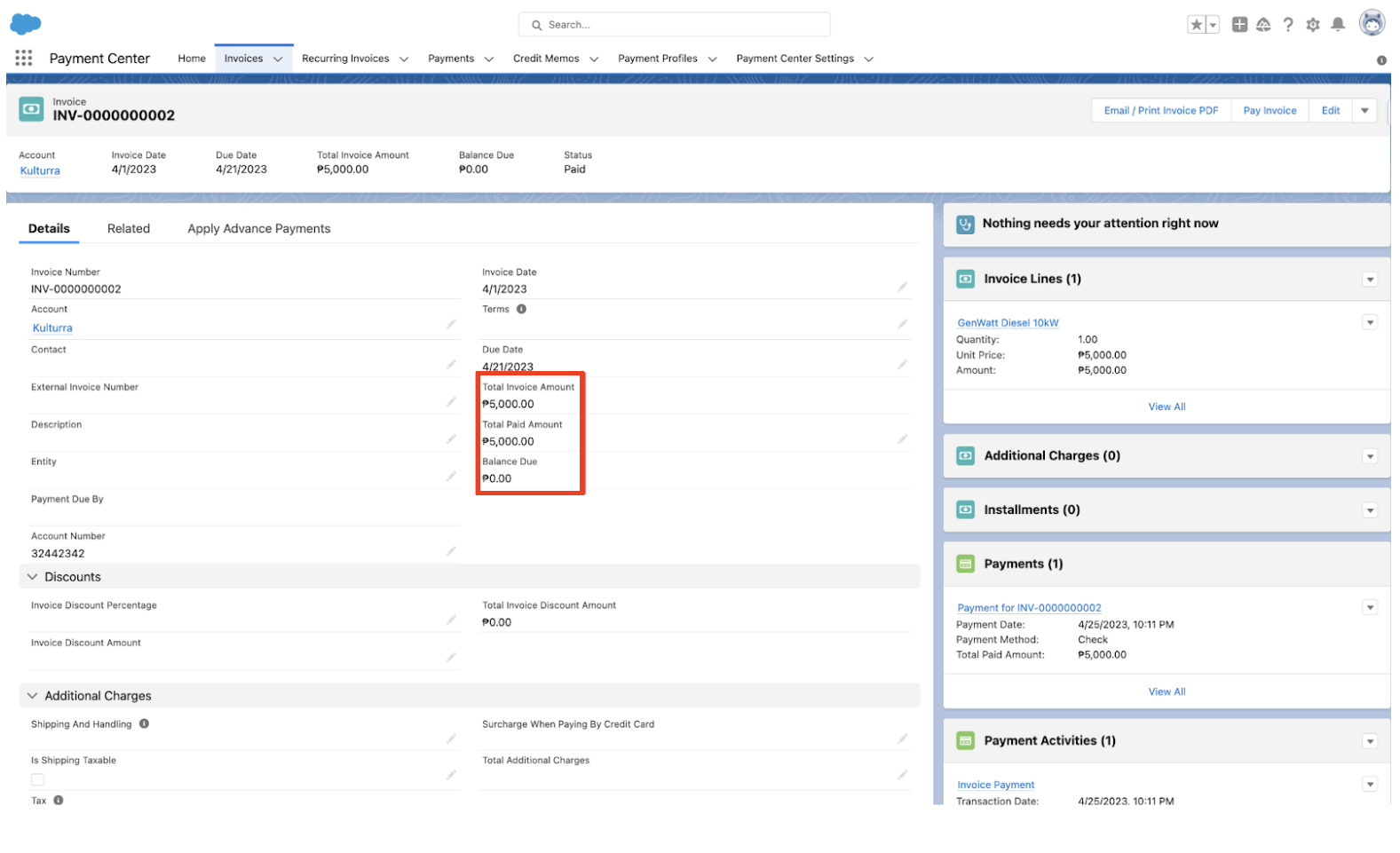
Task: Open the GenWatt Diesel 10kW invoice line
Action: [1008, 323]
